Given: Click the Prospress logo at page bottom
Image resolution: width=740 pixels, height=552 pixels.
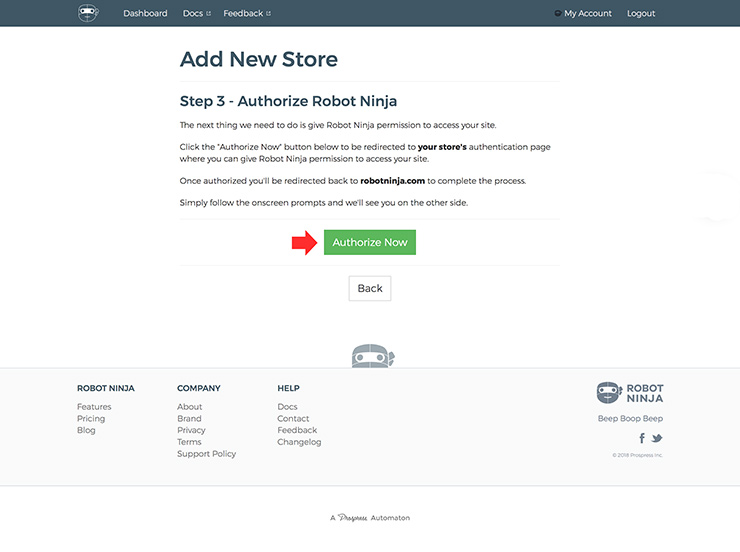Looking at the screenshot, I should (353, 518).
